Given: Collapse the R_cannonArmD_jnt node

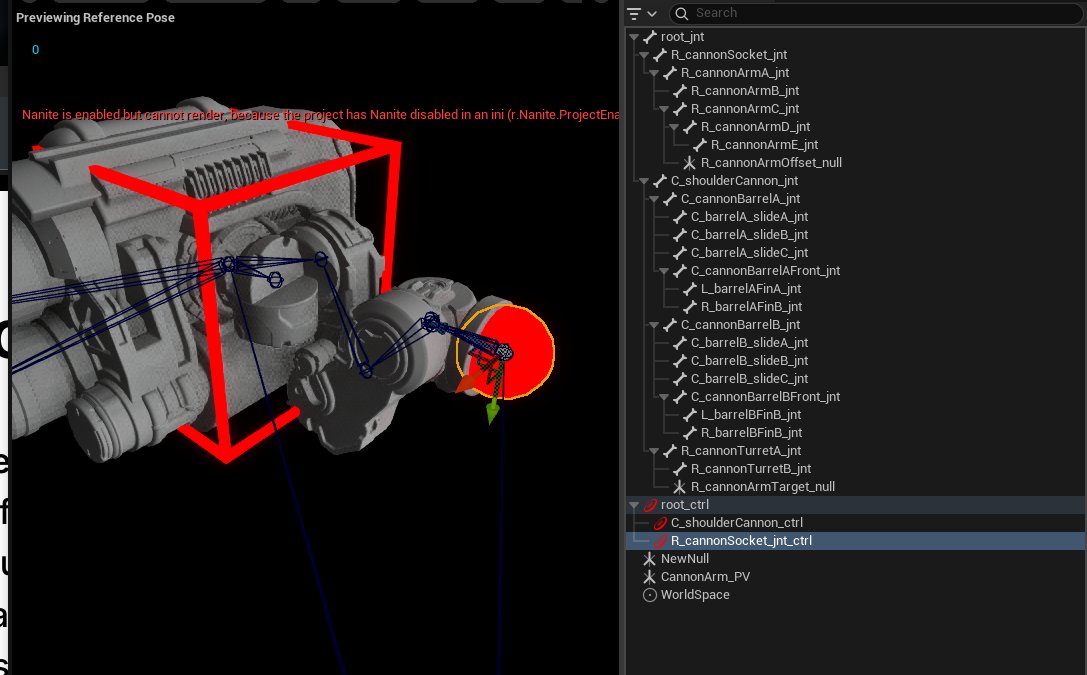Looking at the screenshot, I should [x=674, y=127].
